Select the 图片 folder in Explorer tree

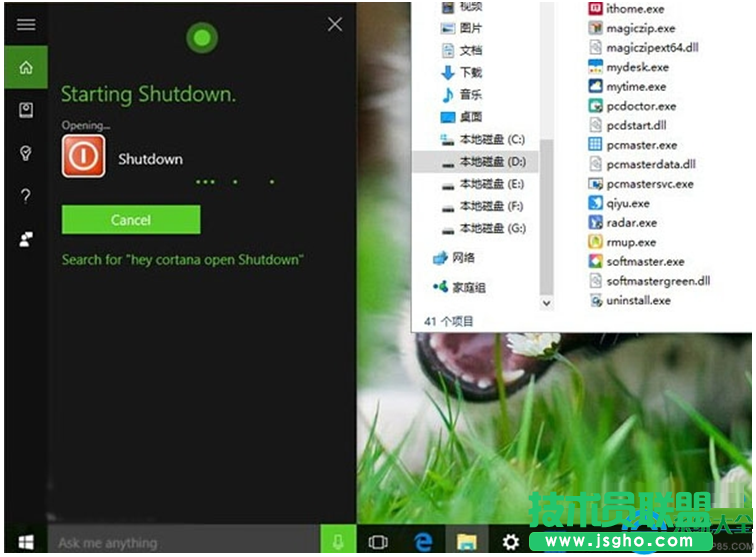[x=462, y=28]
